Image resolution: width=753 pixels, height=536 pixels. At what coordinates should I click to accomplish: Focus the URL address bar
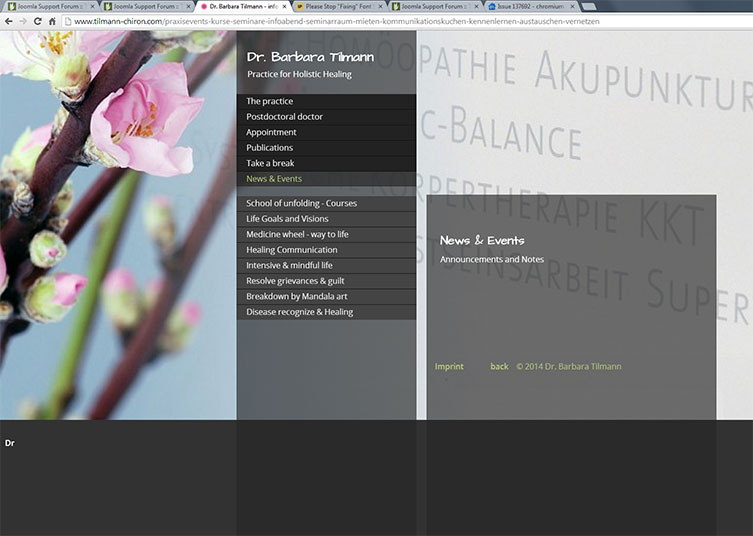(408, 21)
